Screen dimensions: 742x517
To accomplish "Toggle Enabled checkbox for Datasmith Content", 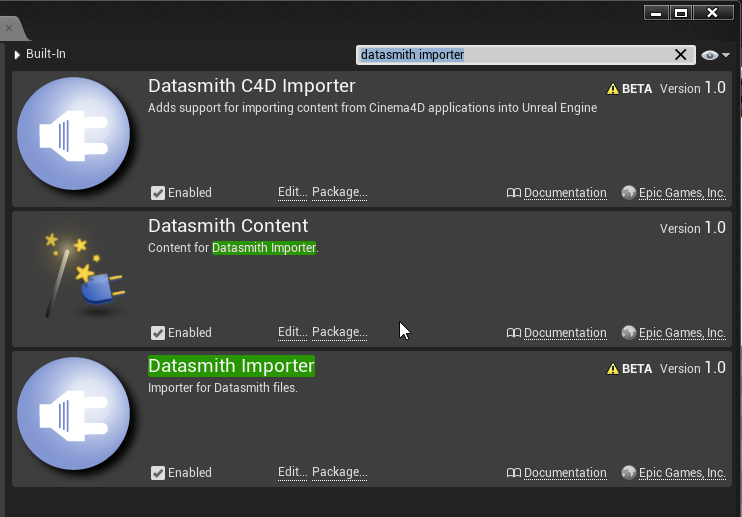I will point(158,333).
